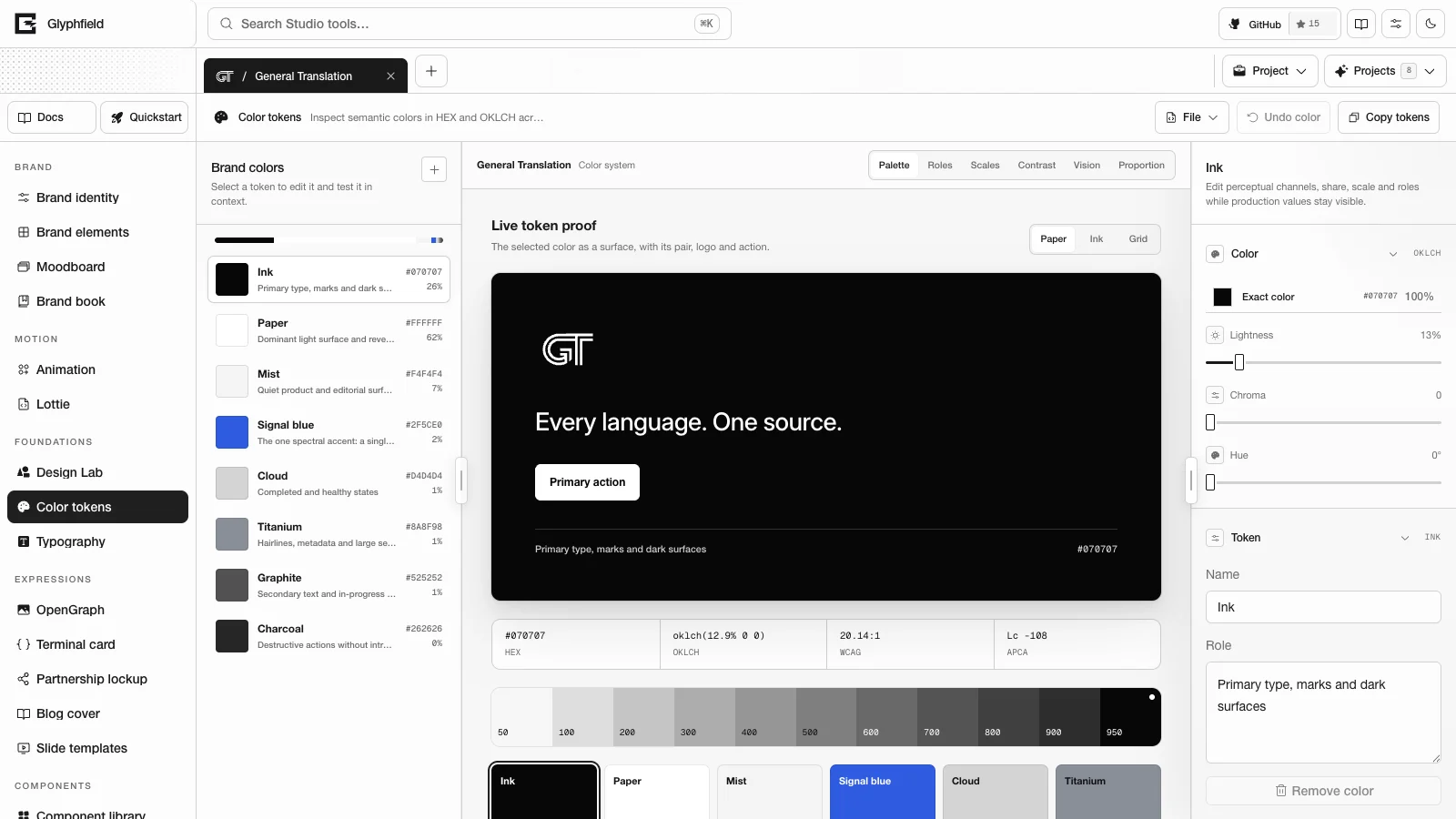Select the Titanium token in list

(x=329, y=534)
